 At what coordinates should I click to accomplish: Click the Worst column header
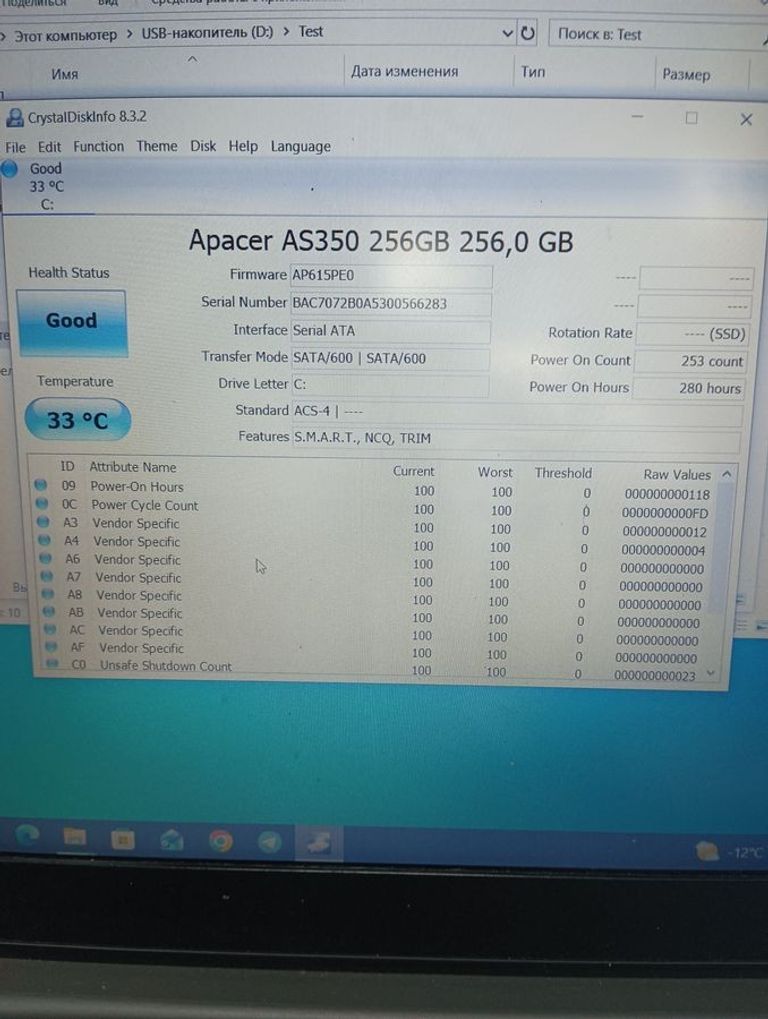495,472
